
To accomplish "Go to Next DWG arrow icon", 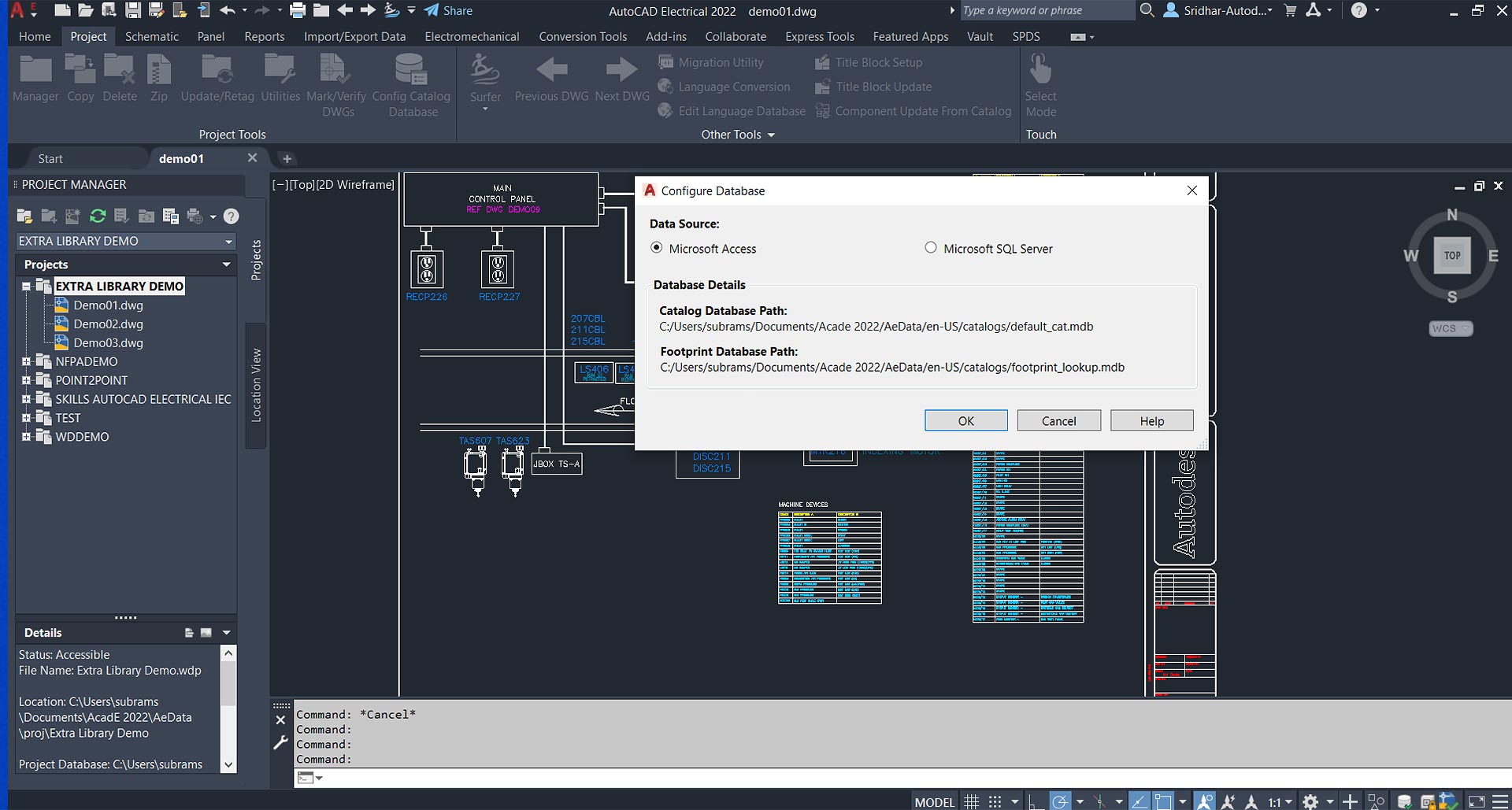I will coord(621,71).
